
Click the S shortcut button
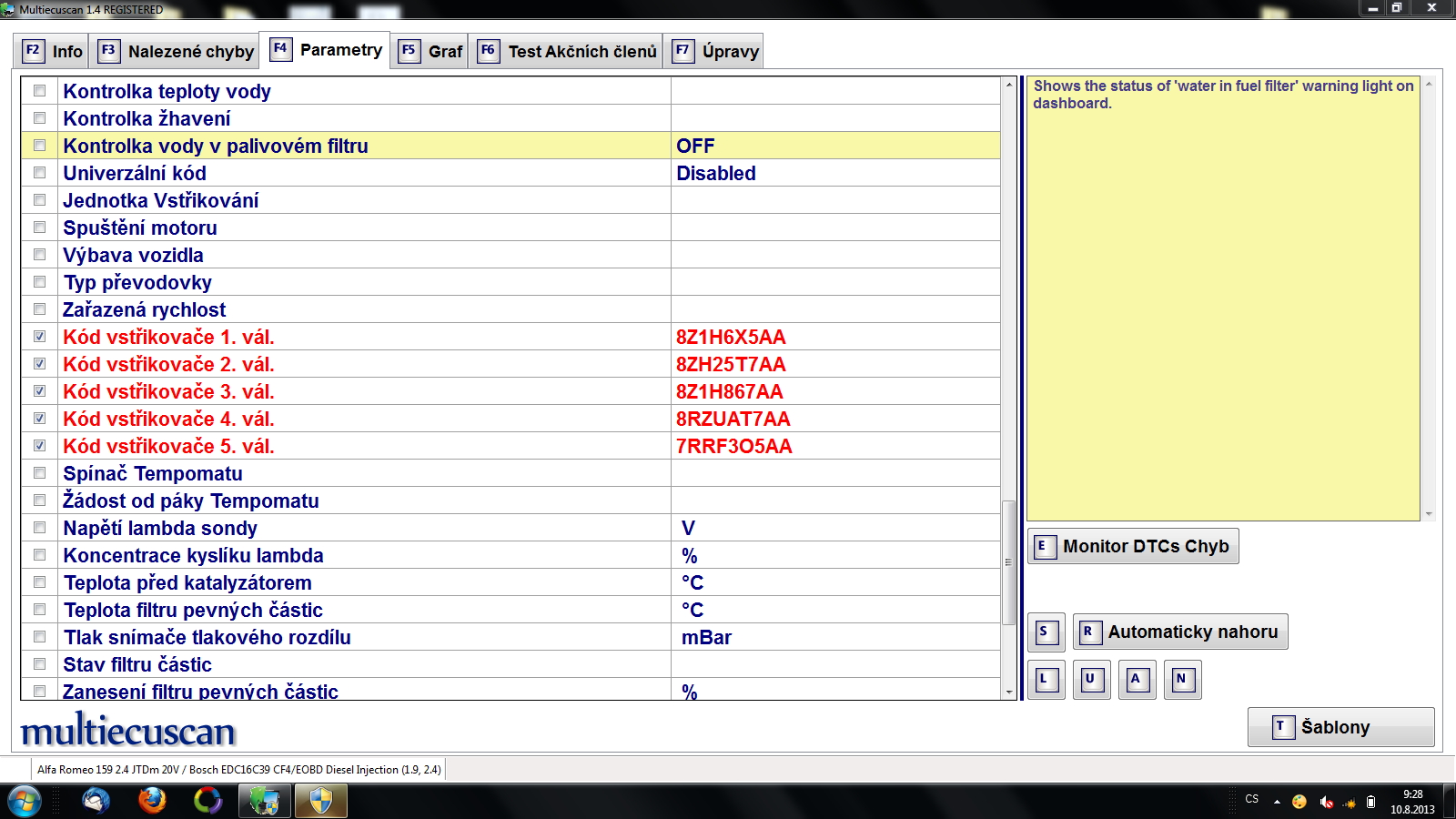pos(1046,632)
